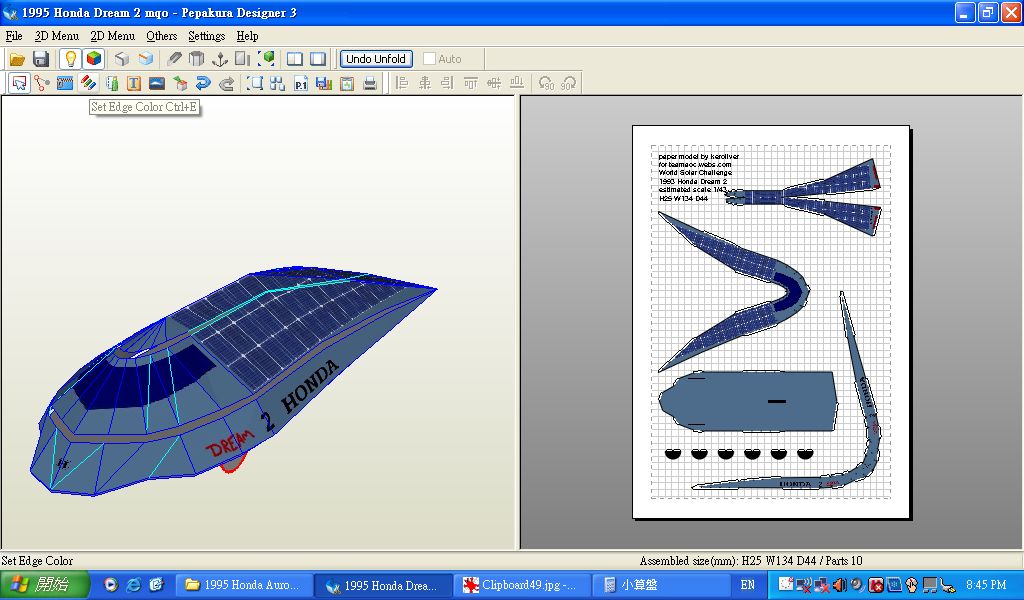1024x600 pixels.
Task: Open the Settings menu
Action: tap(207, 36)
